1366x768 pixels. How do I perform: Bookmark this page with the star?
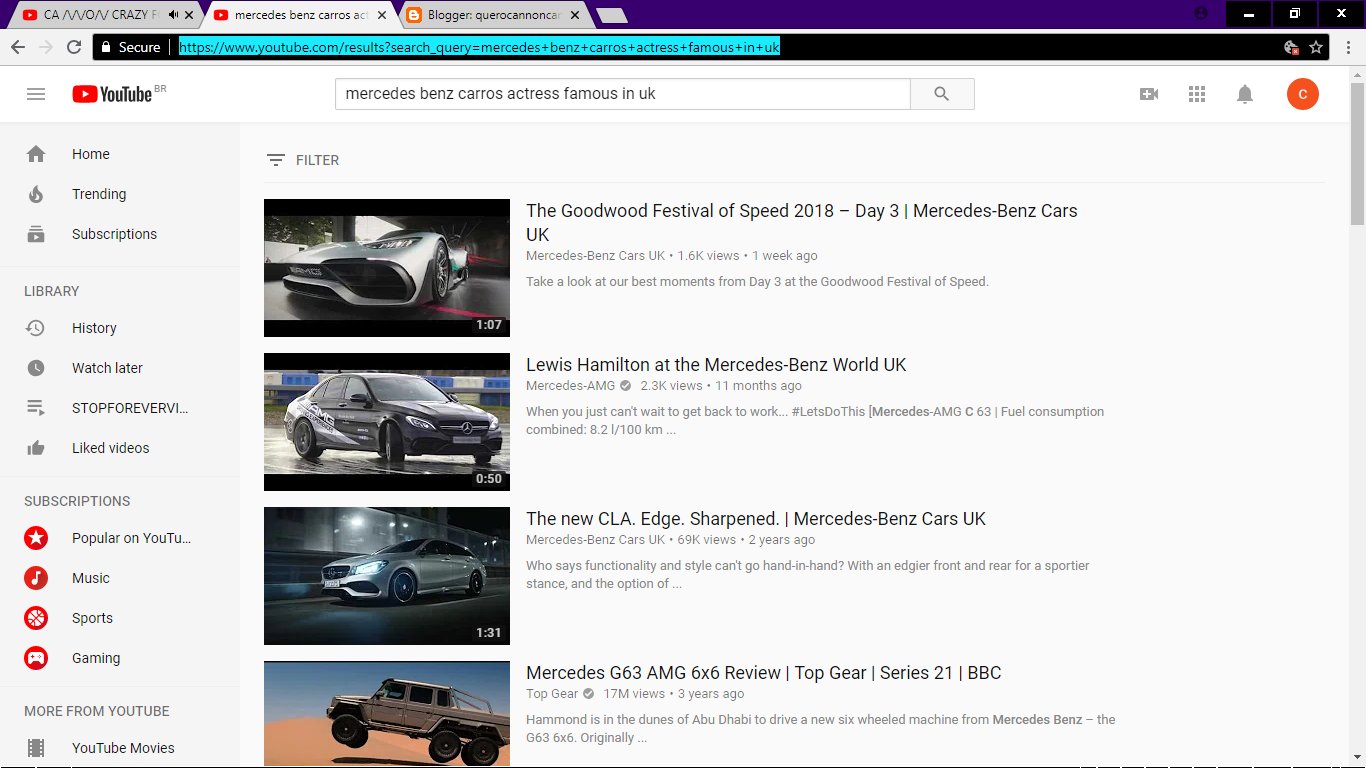1316,47
